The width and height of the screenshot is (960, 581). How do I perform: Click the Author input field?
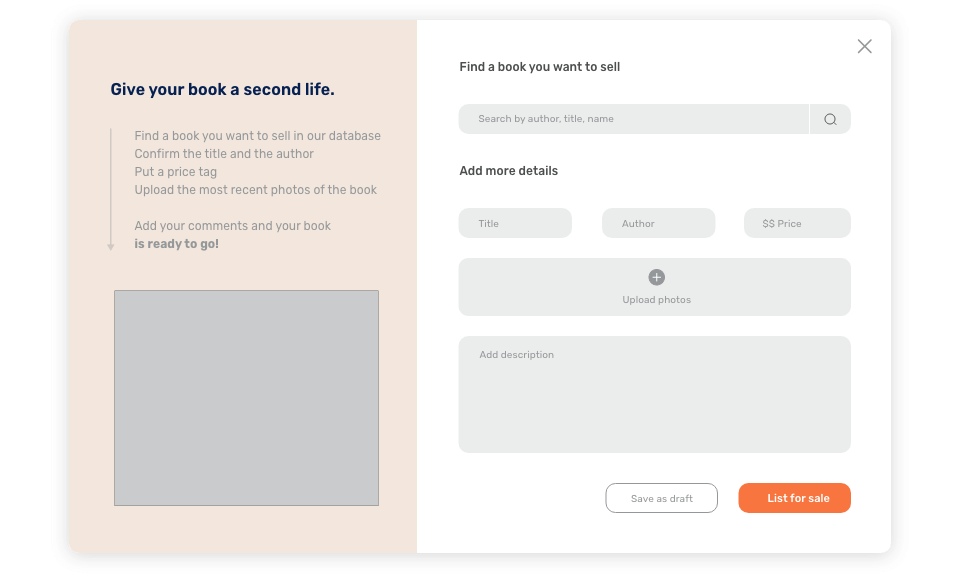click(x=658, y=223)
